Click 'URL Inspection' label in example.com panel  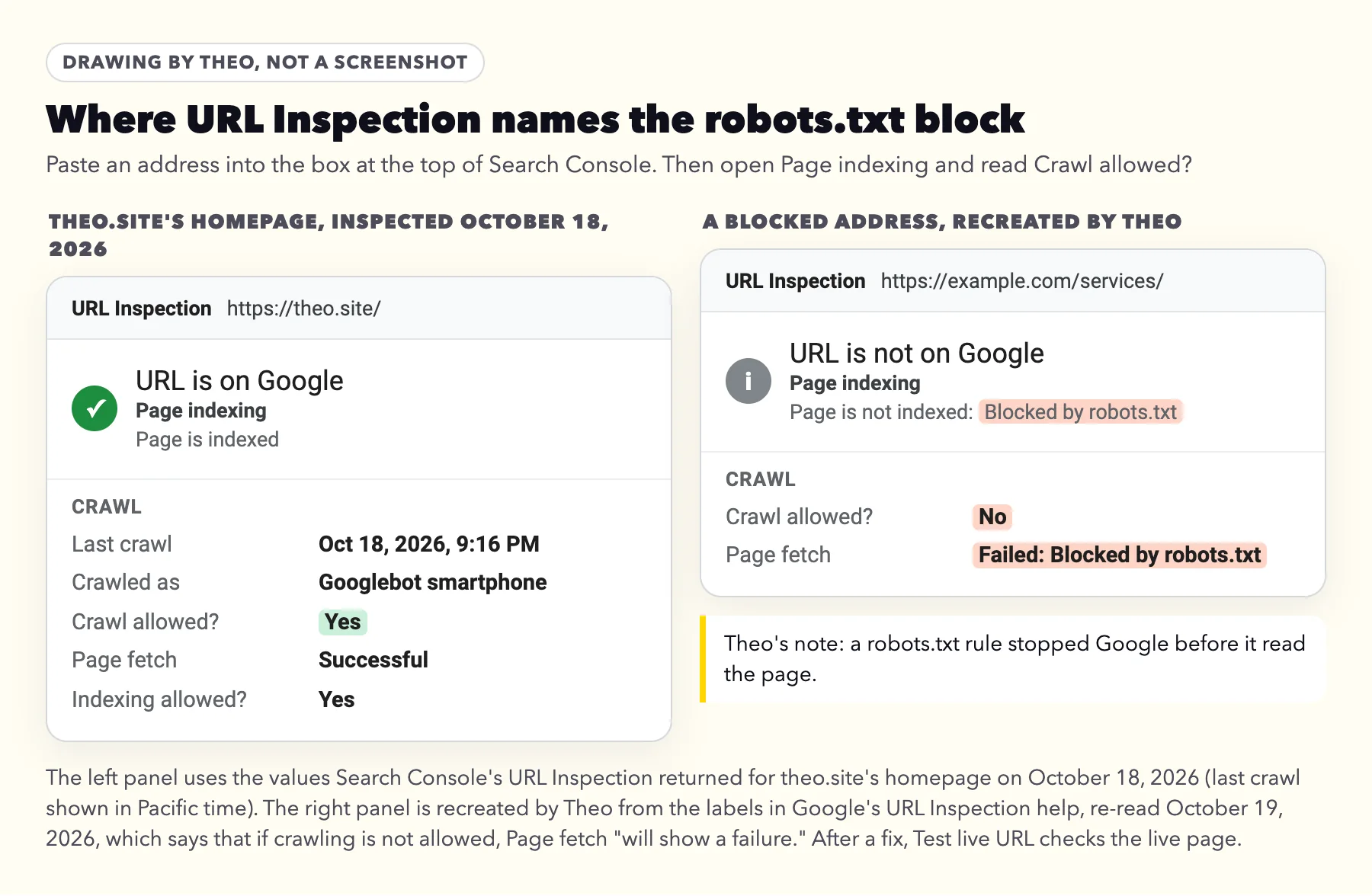795,281
